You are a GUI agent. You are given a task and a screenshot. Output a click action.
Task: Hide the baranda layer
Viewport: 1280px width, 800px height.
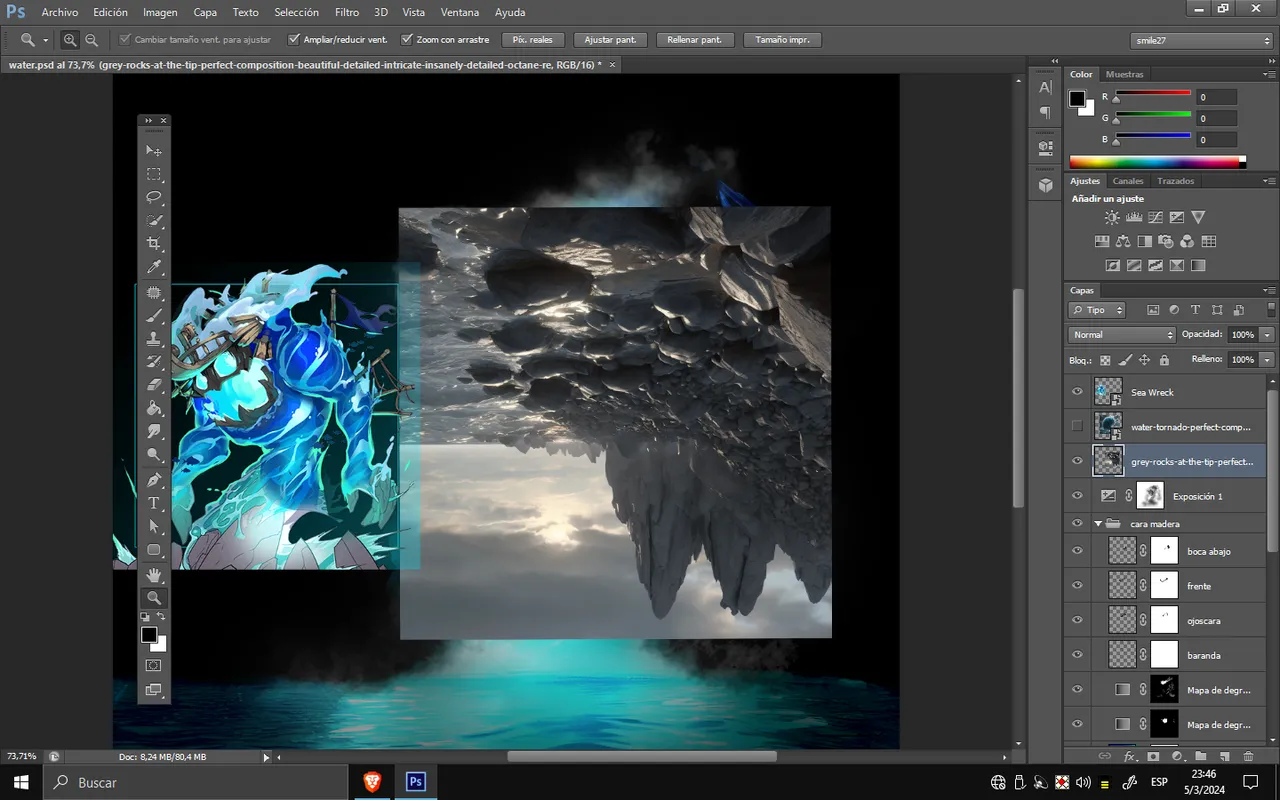(x=1077, y=655)
